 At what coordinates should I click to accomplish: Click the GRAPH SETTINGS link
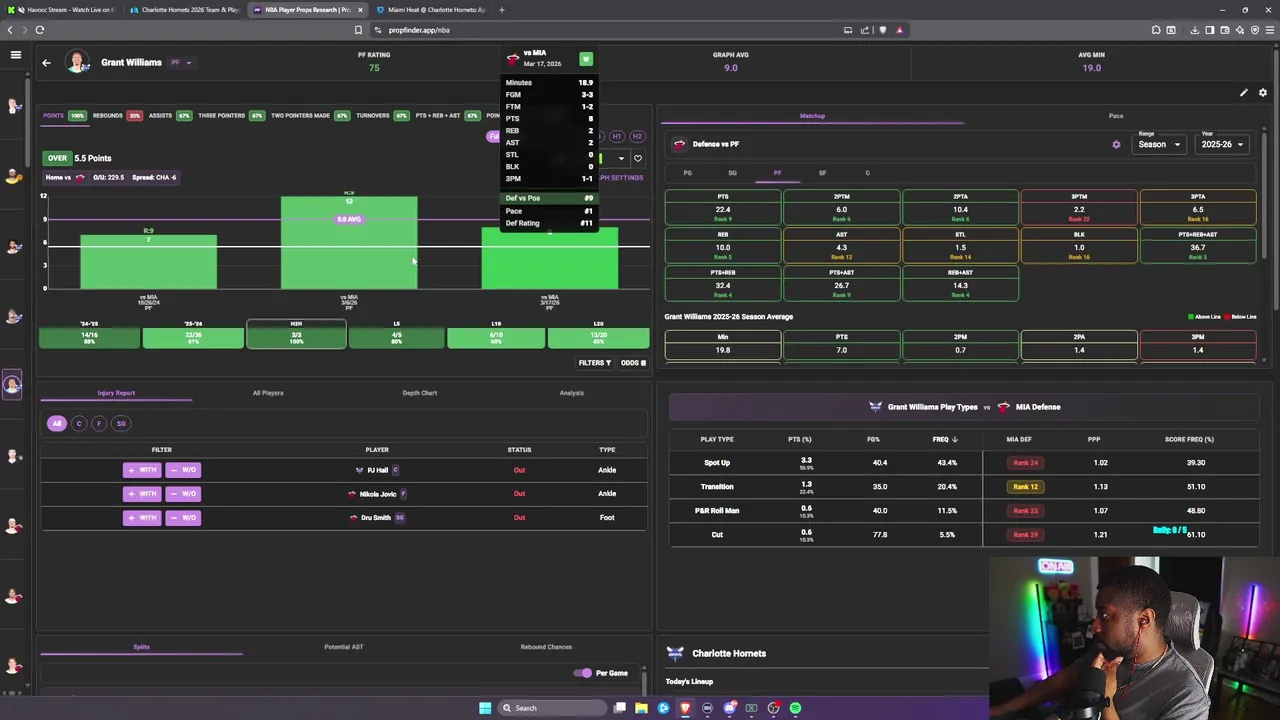621,178
